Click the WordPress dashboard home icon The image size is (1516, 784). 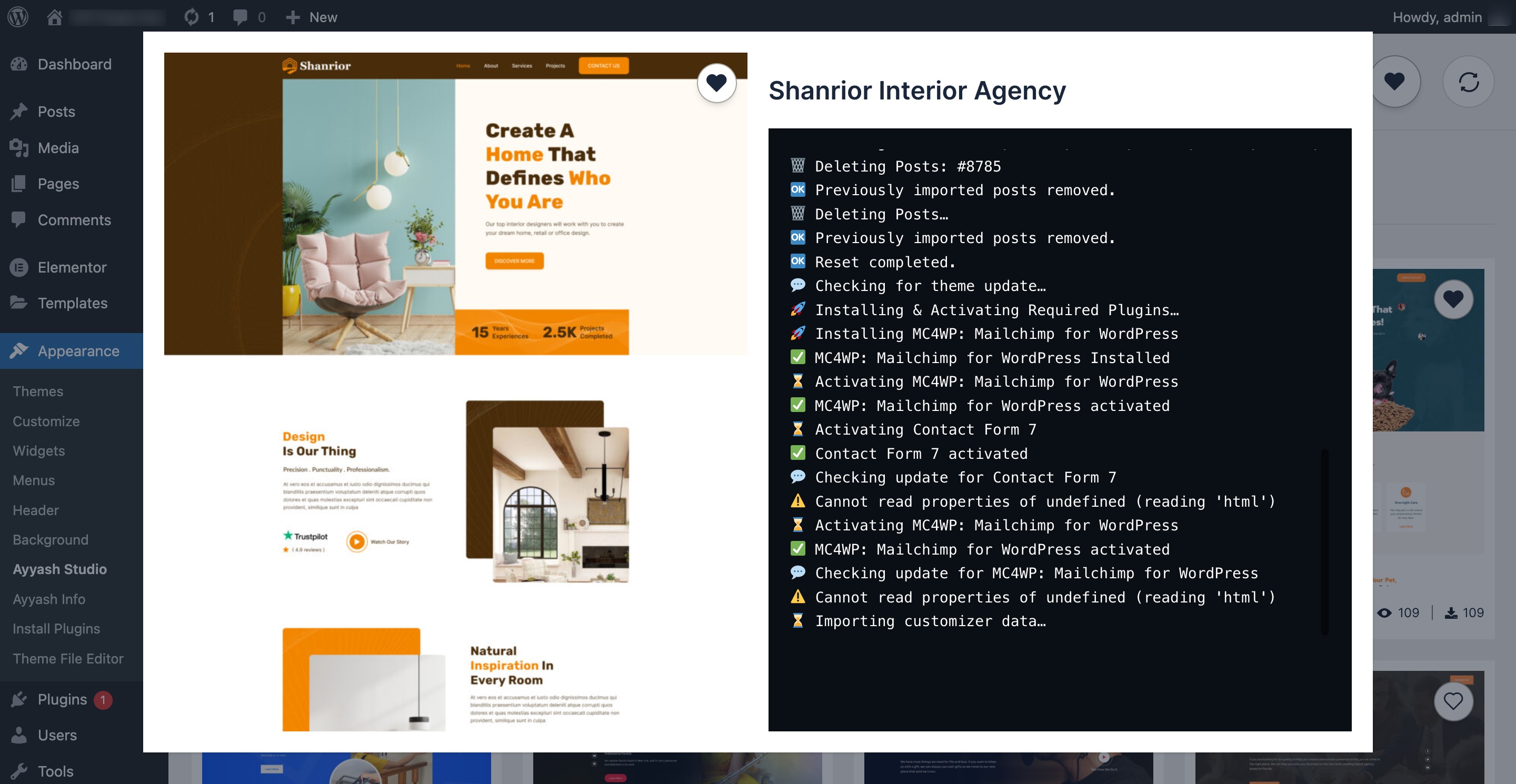55,16
